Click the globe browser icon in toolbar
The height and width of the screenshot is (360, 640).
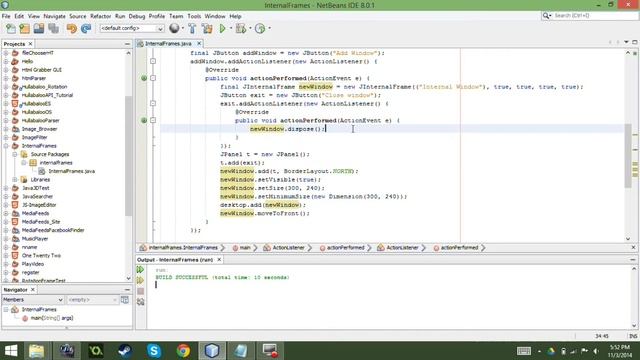(x=174, y=28)
